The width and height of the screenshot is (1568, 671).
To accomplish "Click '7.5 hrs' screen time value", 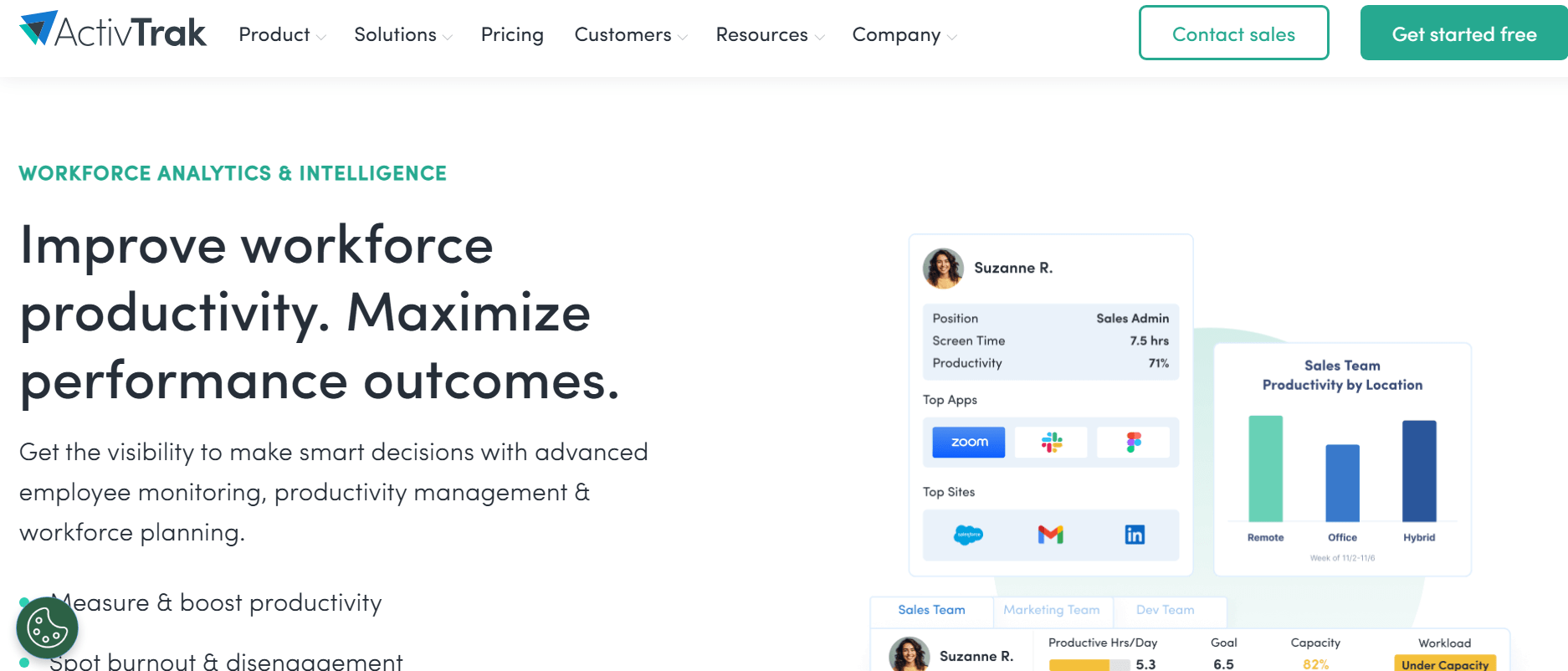I will (x=1149, y=341).
